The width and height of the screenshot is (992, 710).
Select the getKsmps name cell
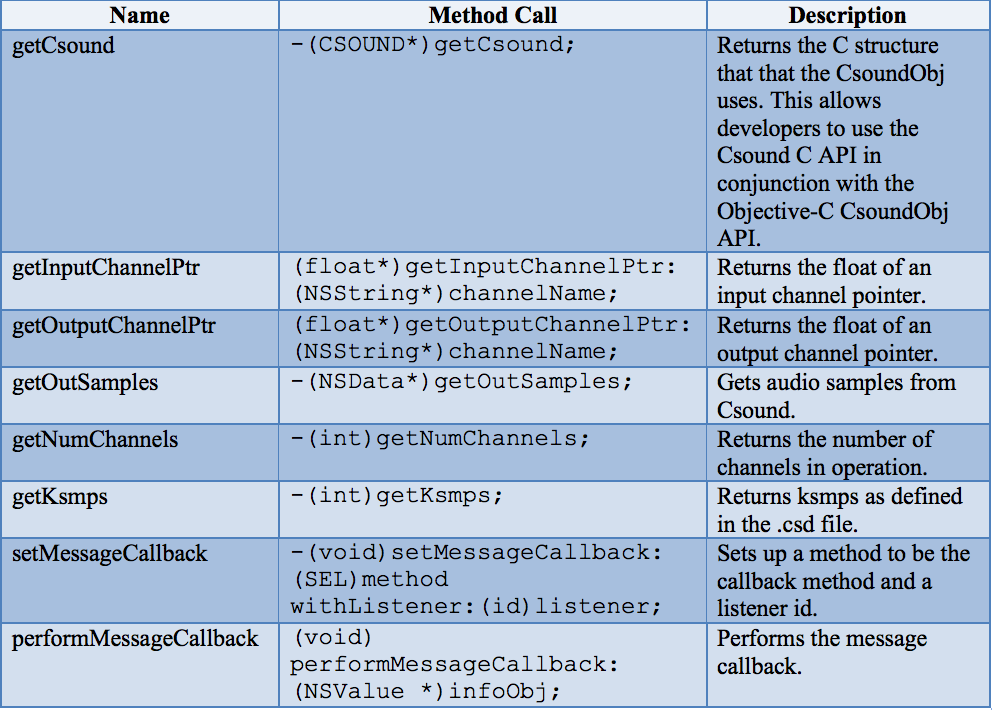click(x=140, y=509)
